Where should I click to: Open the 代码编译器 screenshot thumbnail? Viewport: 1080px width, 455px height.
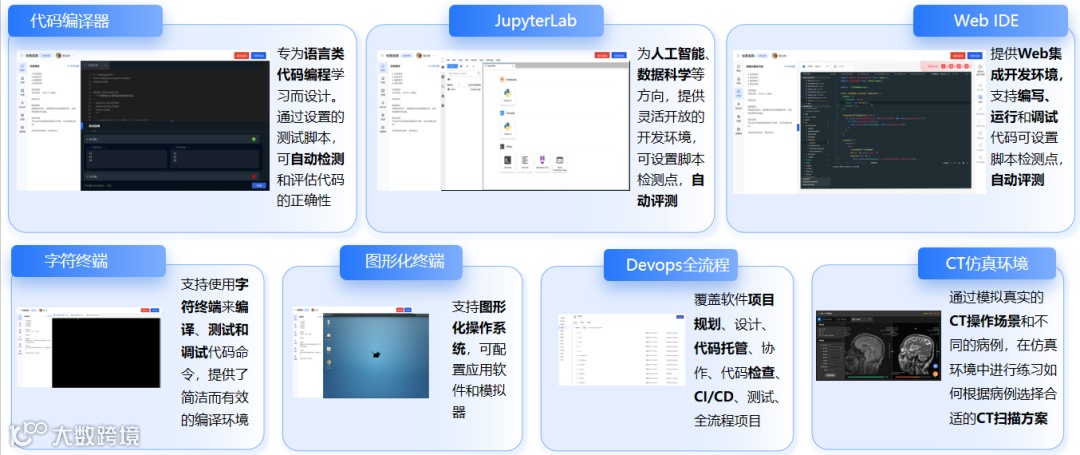pyautogui.click(x=143, y=120)
